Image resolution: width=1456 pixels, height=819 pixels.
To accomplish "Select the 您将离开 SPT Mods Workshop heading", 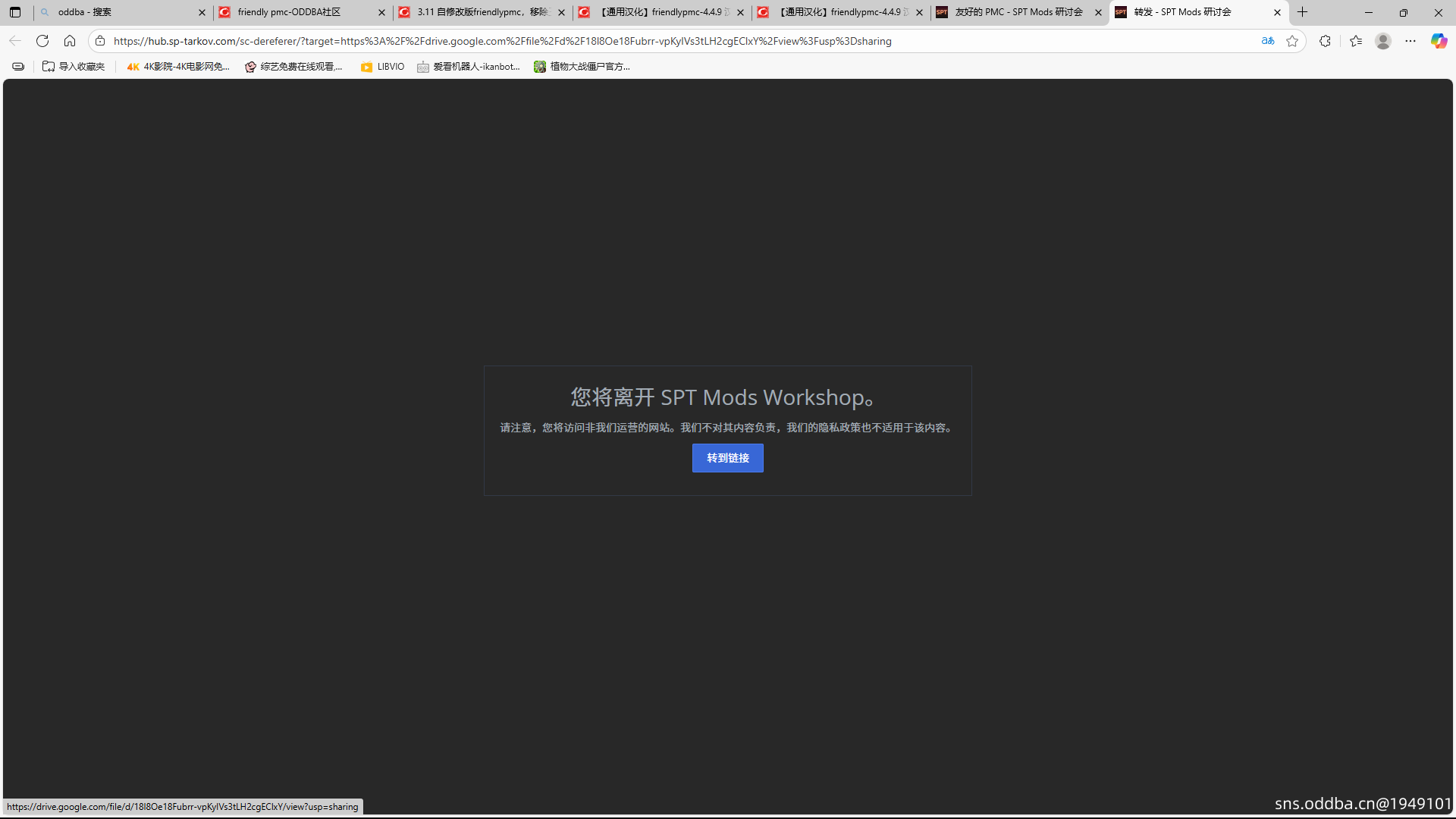I will pos(724,397).
